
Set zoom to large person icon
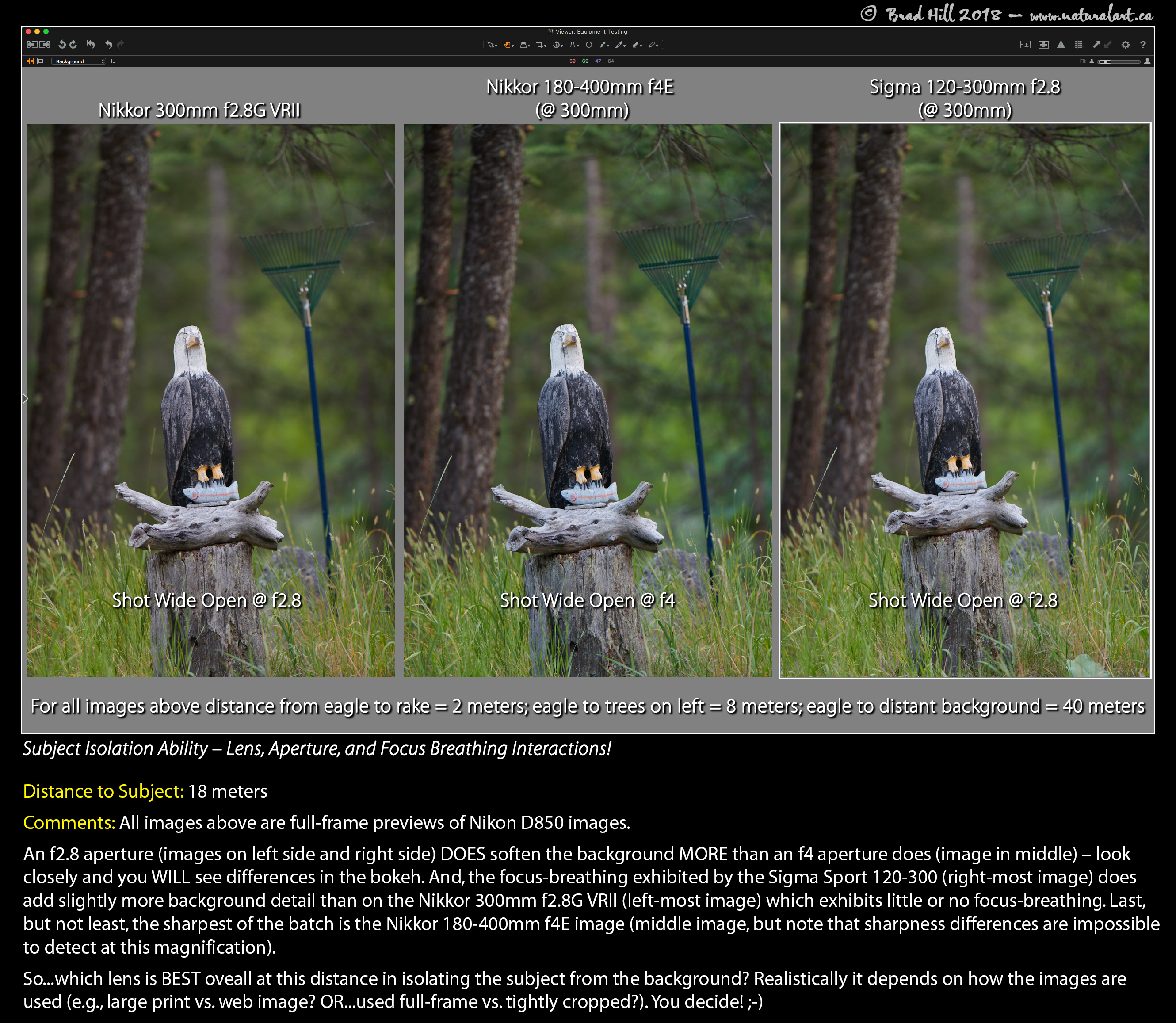1147,61
